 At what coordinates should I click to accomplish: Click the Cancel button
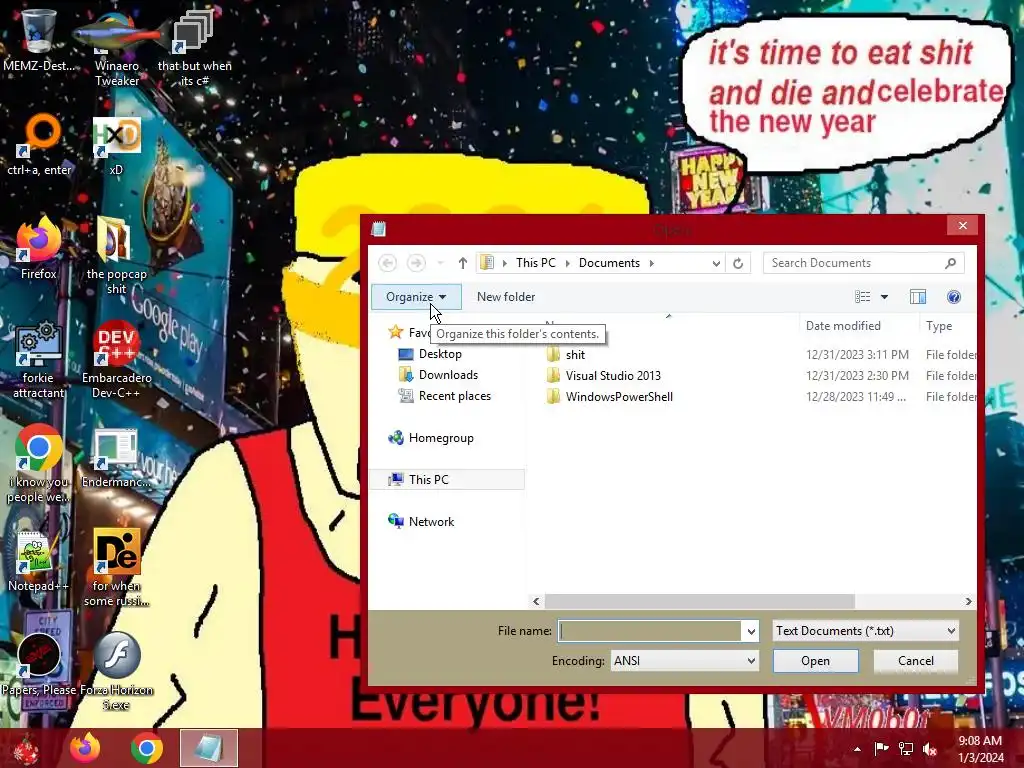pyautogui.click(x=916, y=661)
